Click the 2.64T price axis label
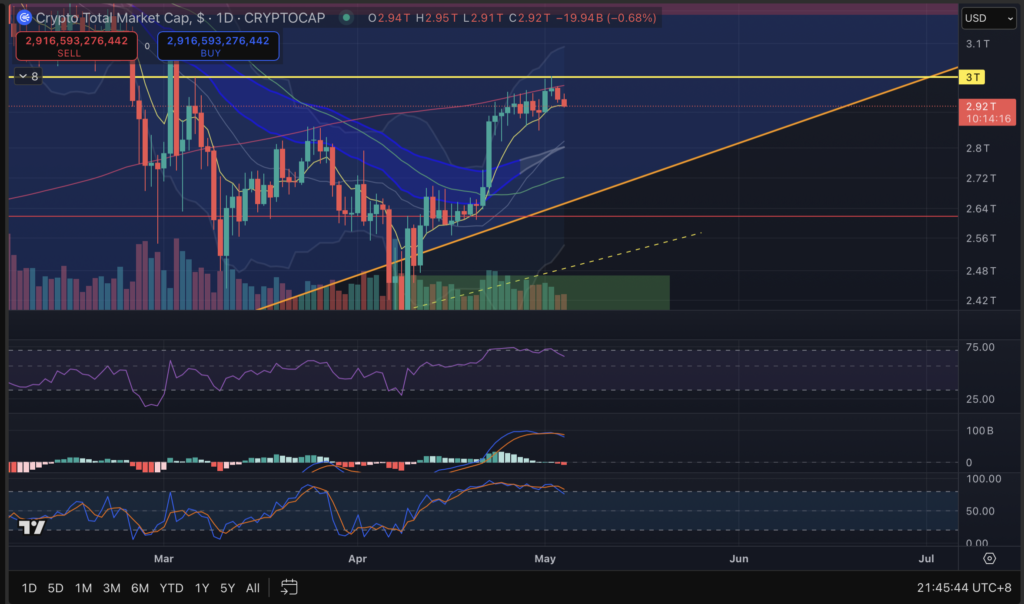The image size is (1024, 604). (x=981, y=209)
